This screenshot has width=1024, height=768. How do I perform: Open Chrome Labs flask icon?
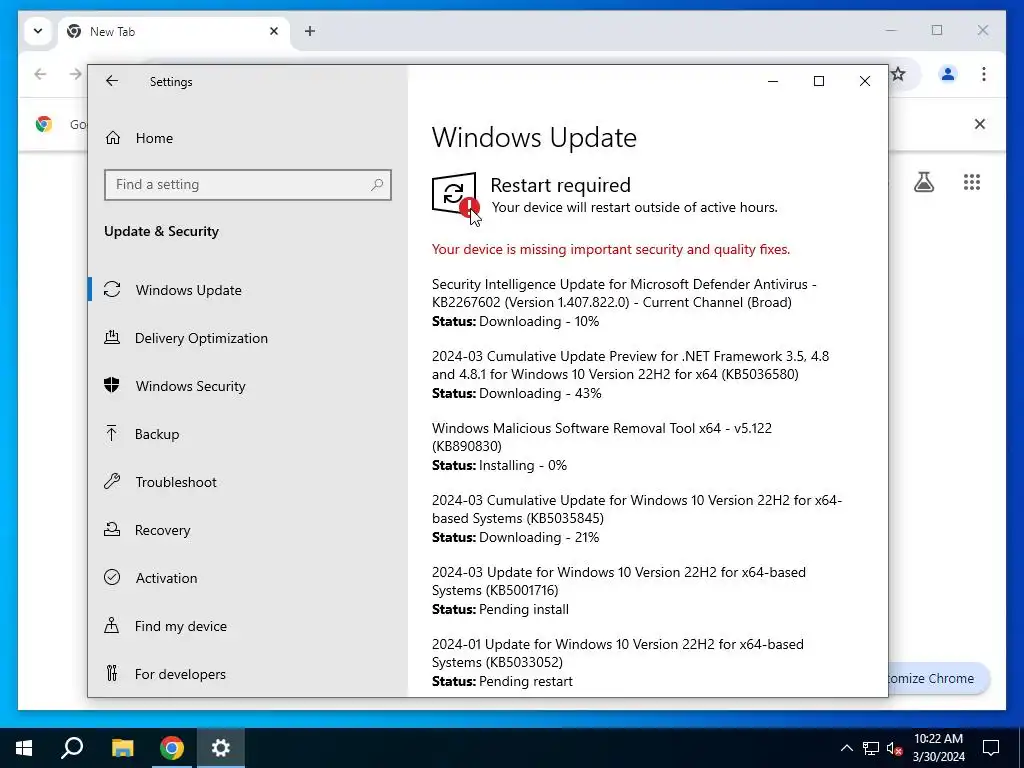coord(923,182)
